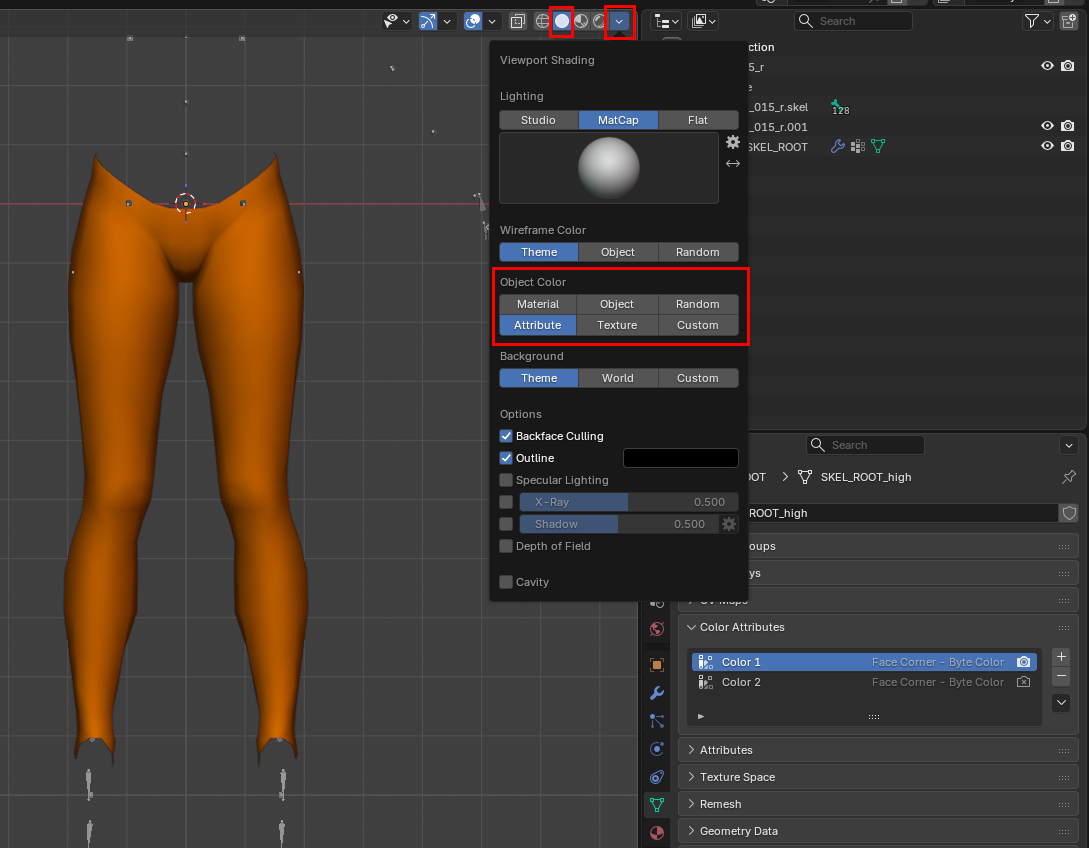This screenshot has width=1089, height=848.
Task: Open the Object Data mesh tab
Action: click(x=656, y=805)
